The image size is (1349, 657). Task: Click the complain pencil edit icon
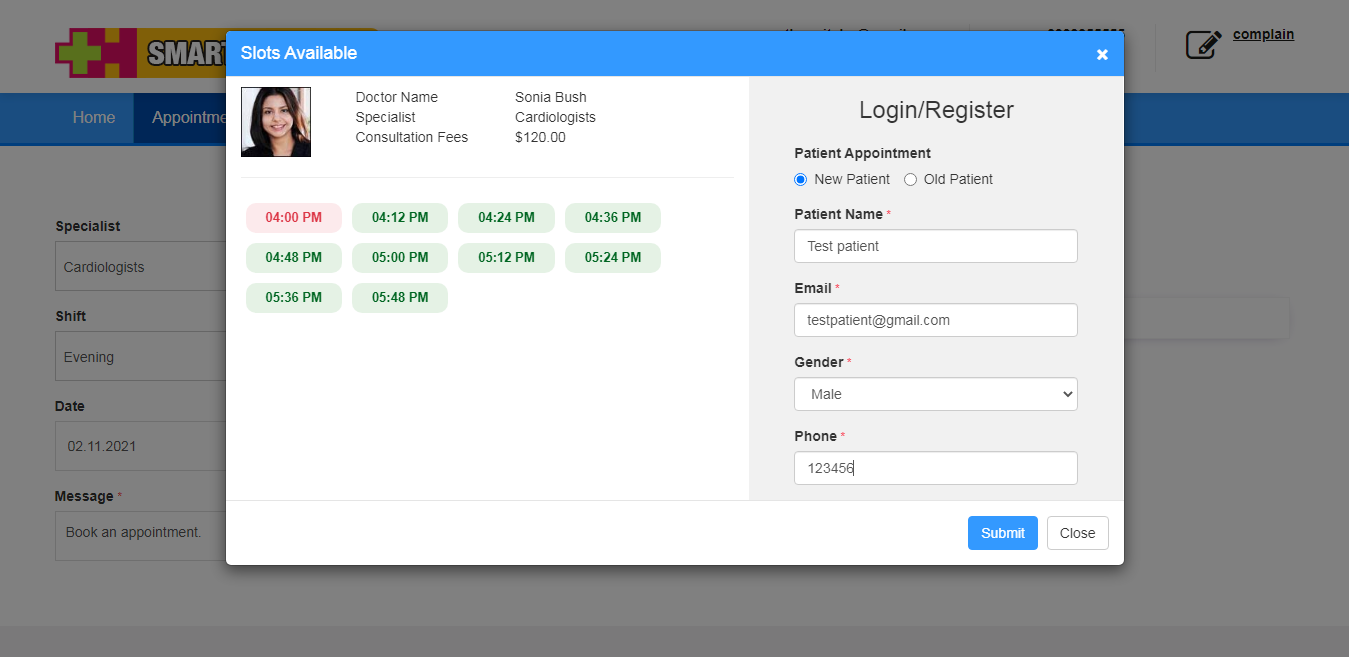point(1203,44)
